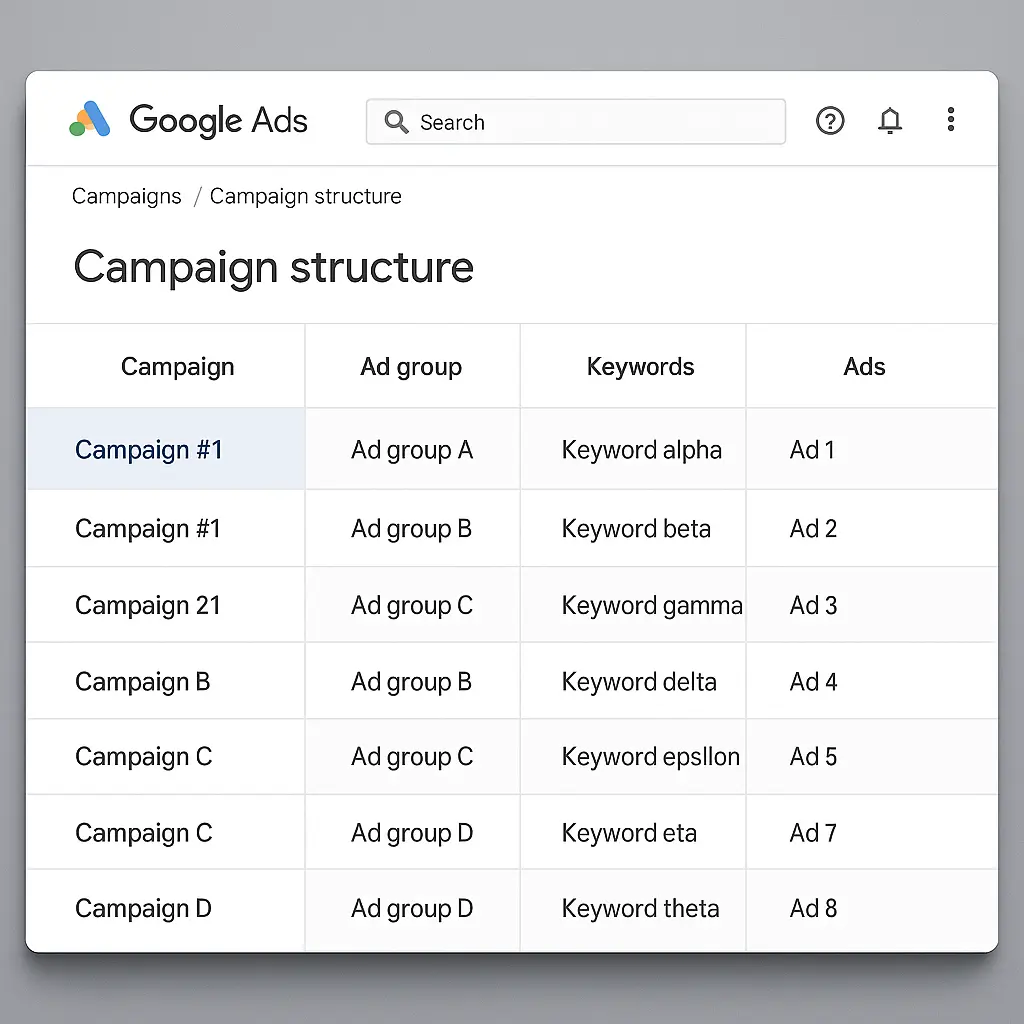Open the help question mark icon
The height and width of the screenshot is (1024, 1024).
pyautogui.click(x=830, y=121)
